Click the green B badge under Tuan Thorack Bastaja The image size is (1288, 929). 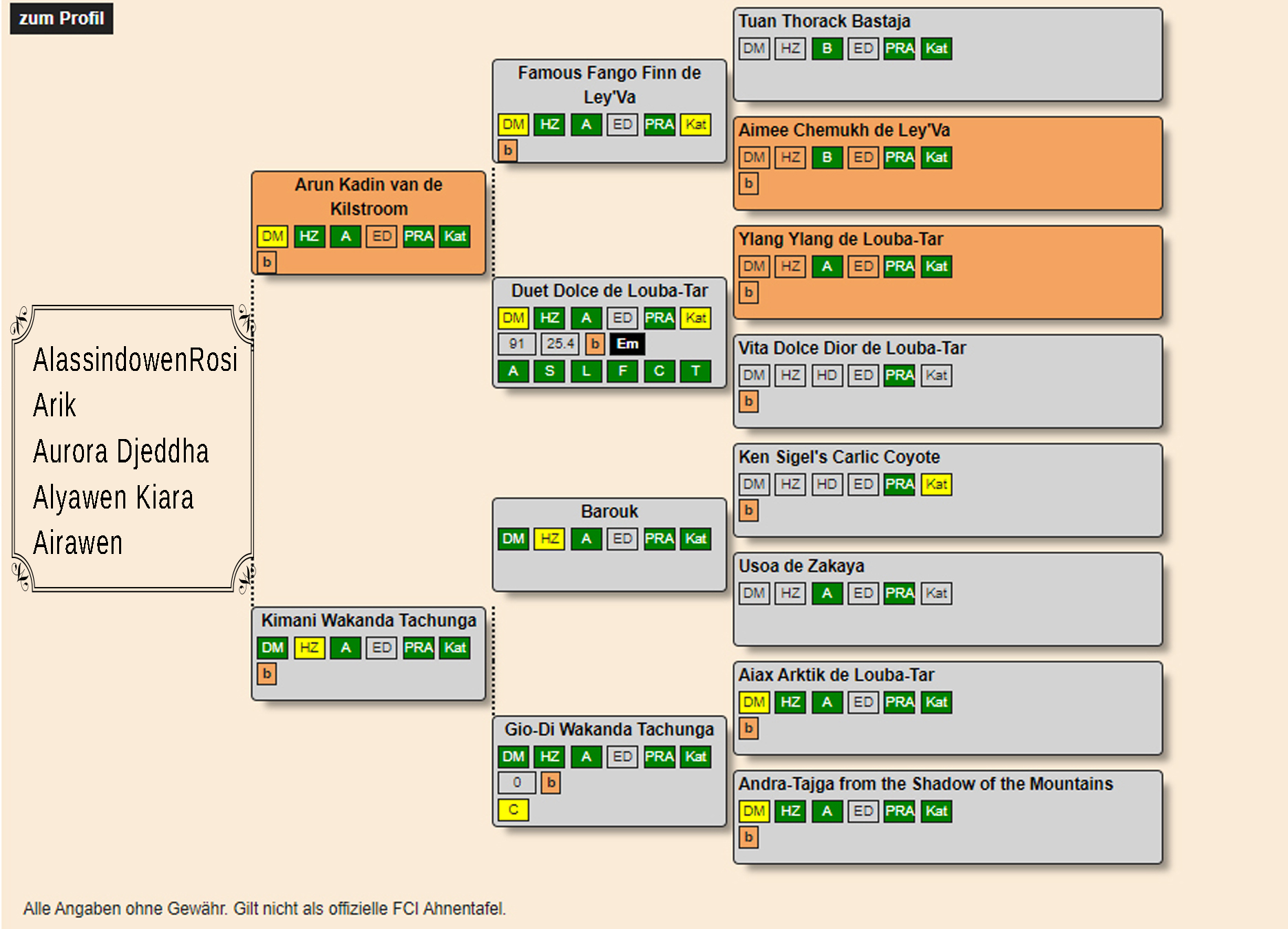pyautogui.click(x=827, y=49)
